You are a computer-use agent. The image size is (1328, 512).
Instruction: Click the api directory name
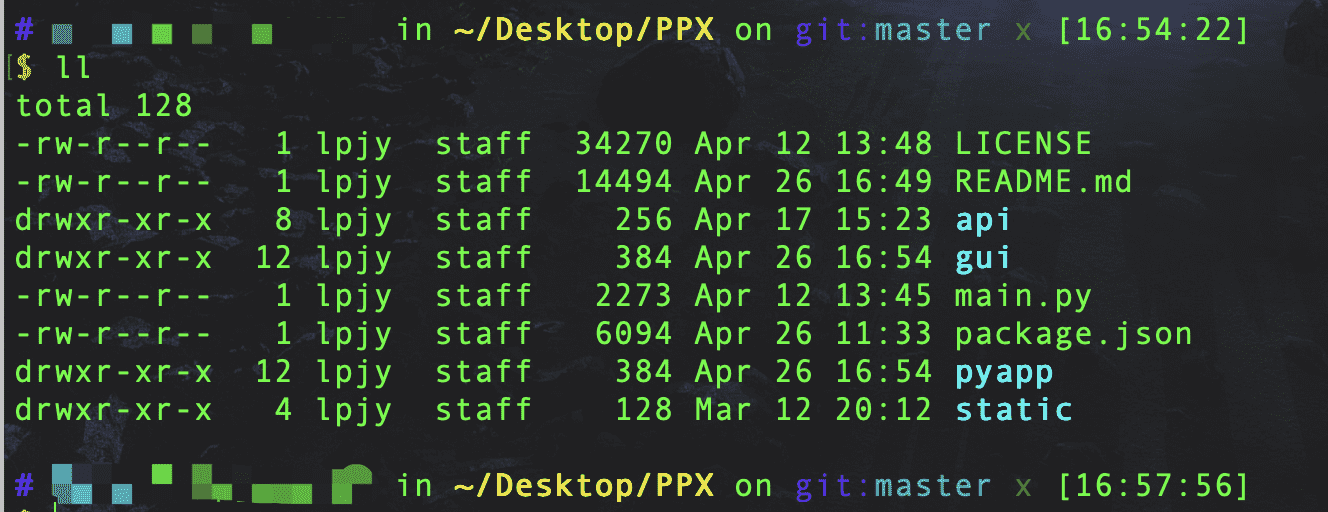(983, 220)
